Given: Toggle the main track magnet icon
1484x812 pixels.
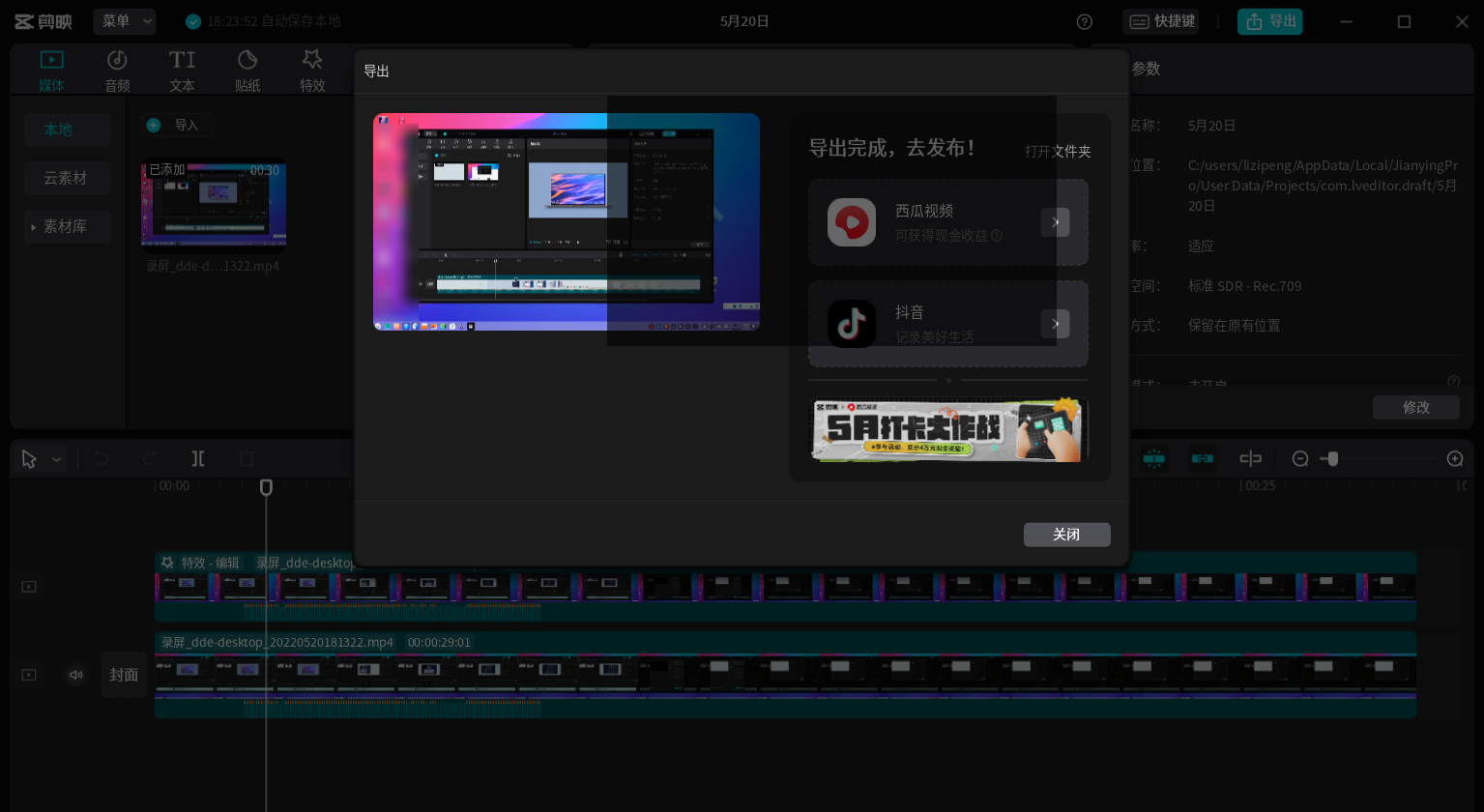Looking at the screenshot, I should pos(1154,458).
